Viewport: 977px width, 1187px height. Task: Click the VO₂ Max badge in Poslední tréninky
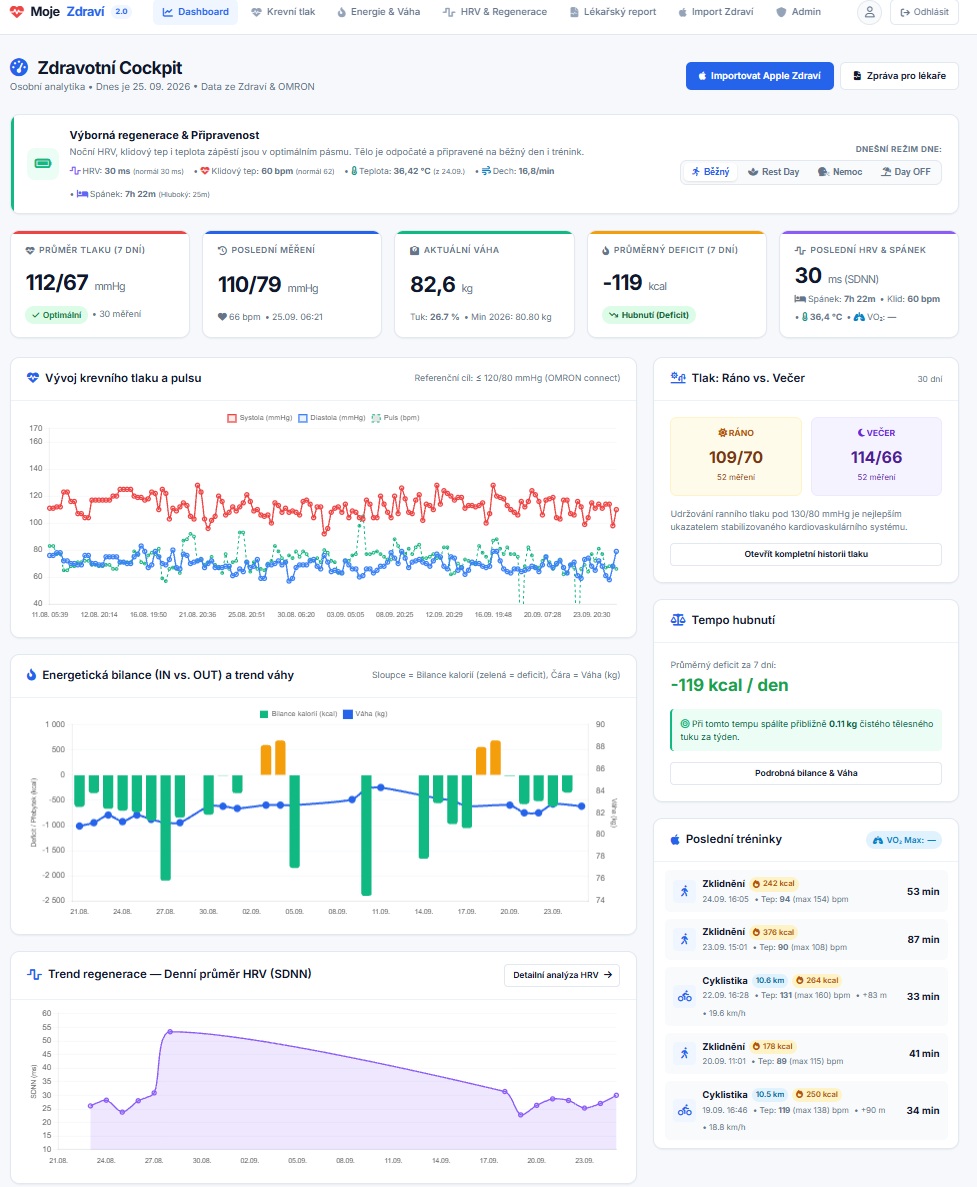click(904, 840)
